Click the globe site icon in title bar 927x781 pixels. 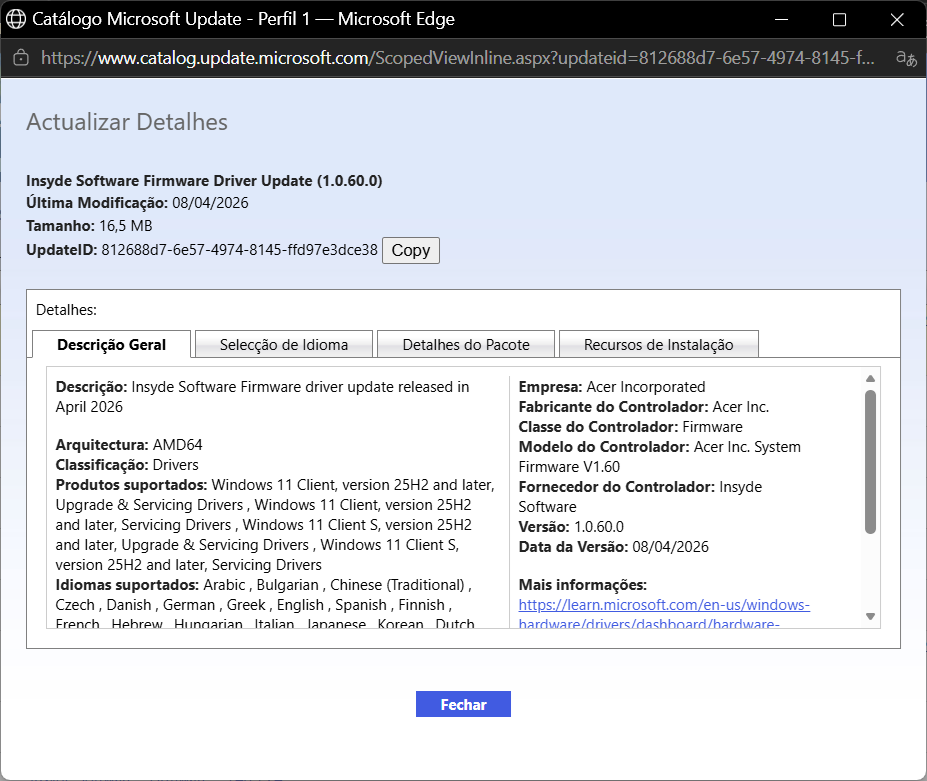pyautogui.click(x=16, y=19)
